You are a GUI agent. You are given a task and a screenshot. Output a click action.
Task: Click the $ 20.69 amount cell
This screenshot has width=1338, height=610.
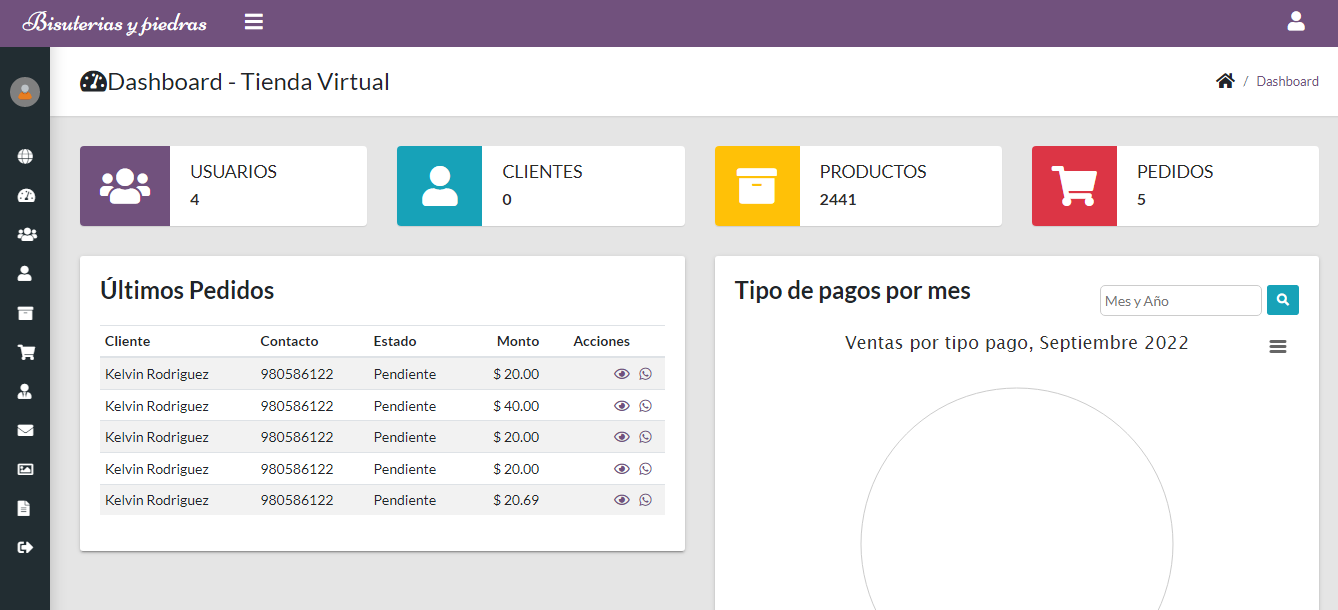[516, 500]
